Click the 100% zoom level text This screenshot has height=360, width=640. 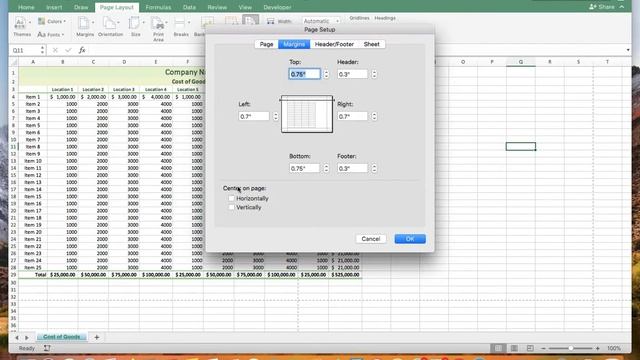click(613, 349)
